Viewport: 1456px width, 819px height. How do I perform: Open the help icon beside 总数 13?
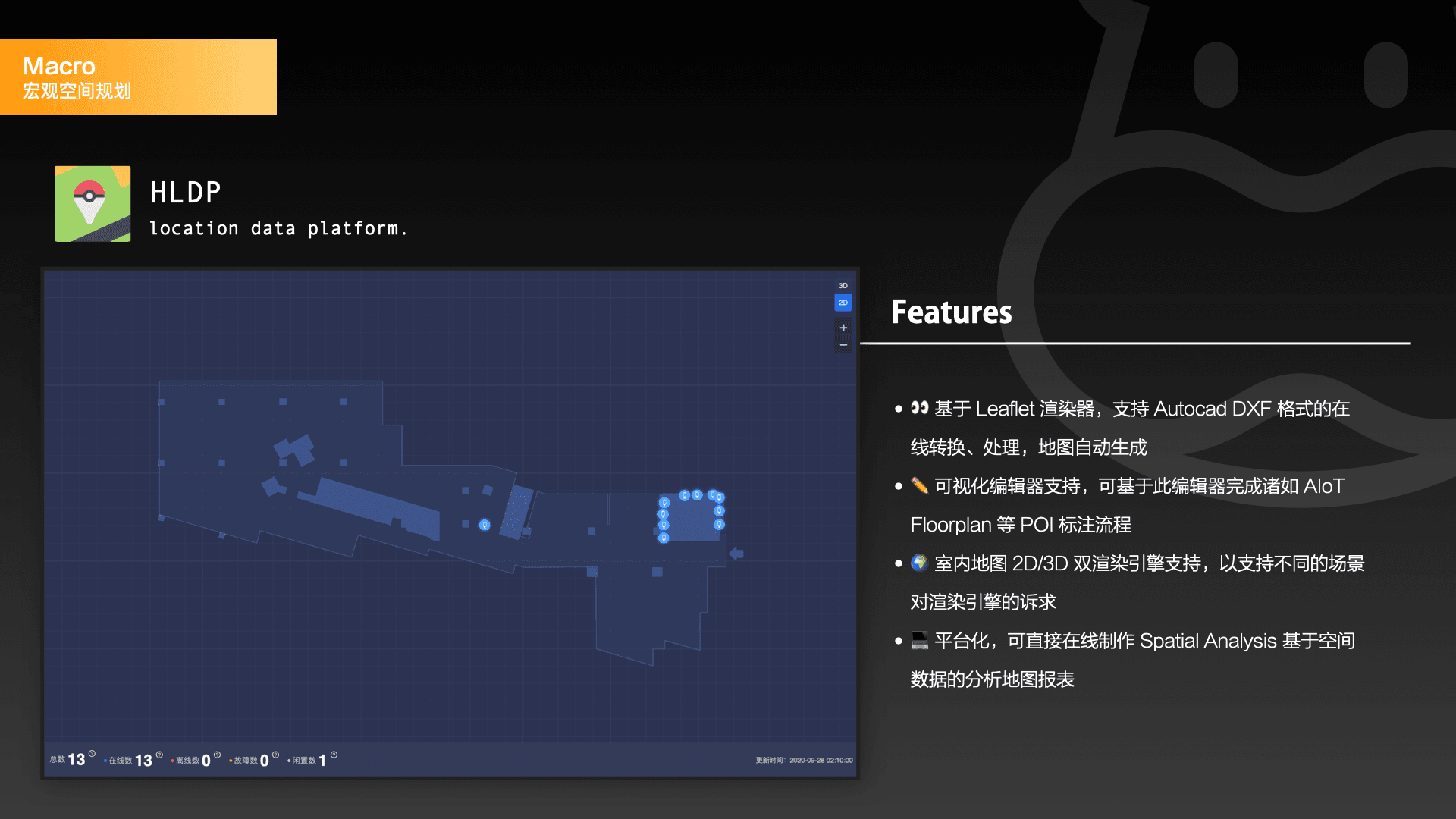click(92, 754)
